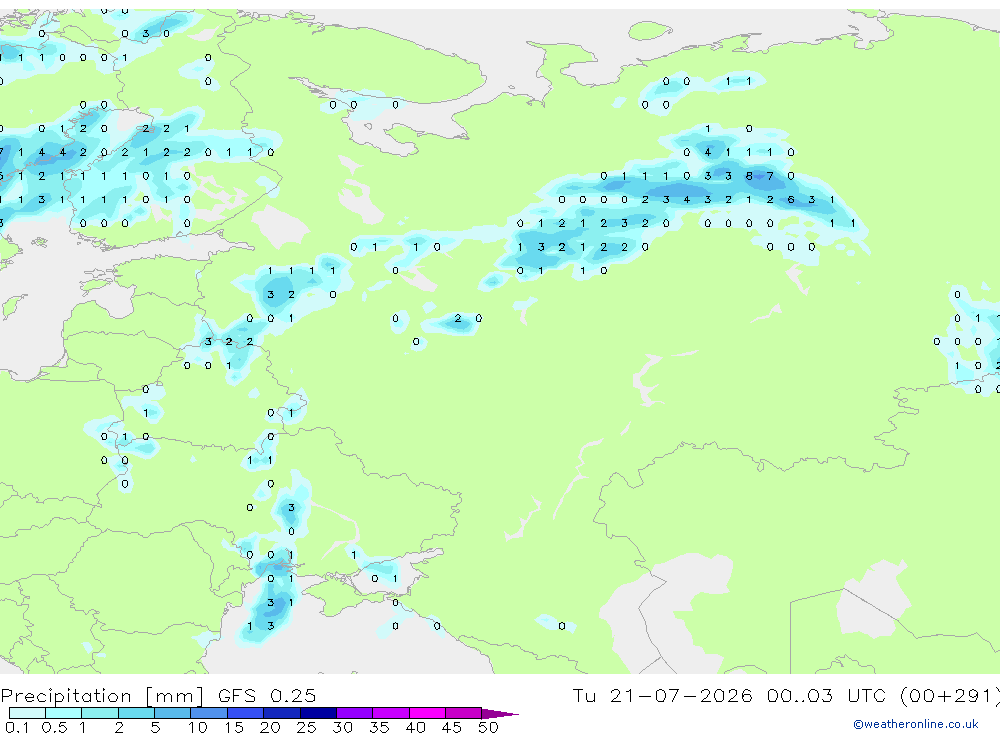Pick the 10–15 mm blue legend swatch
The image size is (1000, 733).
click(209, 713)
